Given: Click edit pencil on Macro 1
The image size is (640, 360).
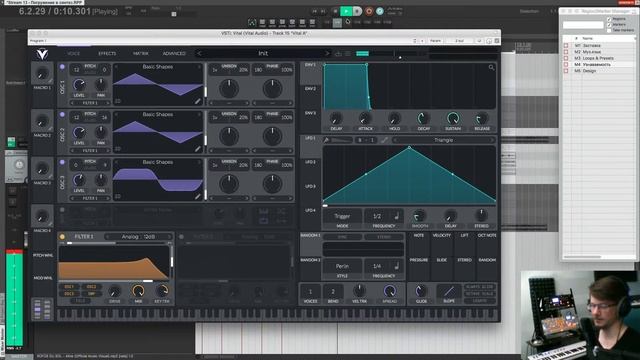Looking at the screenshot, I should tap(50, 81).
